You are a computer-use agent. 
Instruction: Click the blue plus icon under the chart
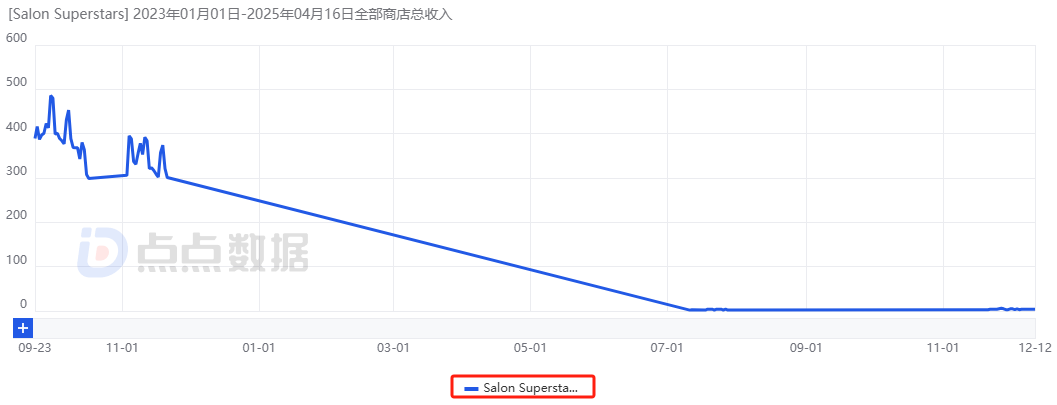pos(23,328)
